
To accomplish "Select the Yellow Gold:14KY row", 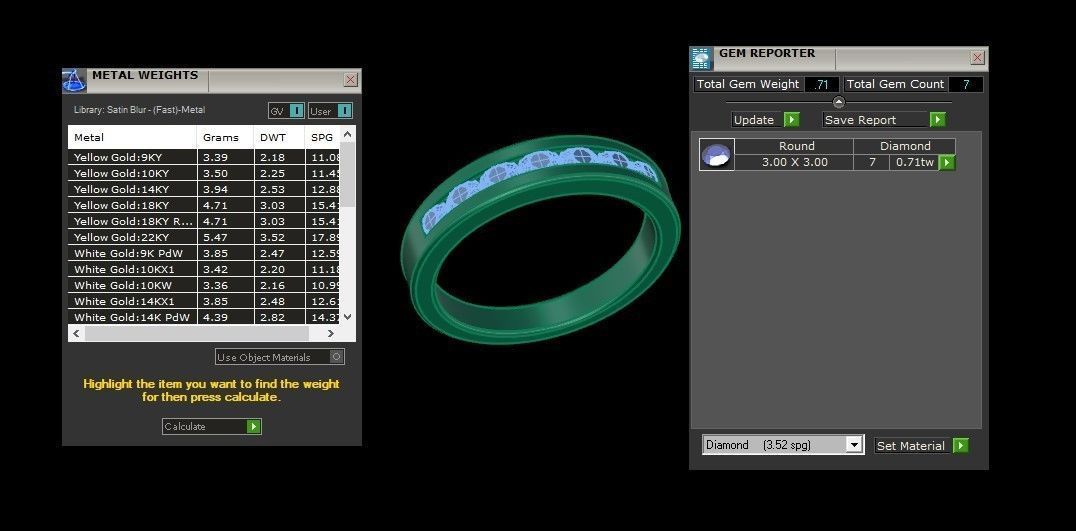I will (x=204, y=189).
